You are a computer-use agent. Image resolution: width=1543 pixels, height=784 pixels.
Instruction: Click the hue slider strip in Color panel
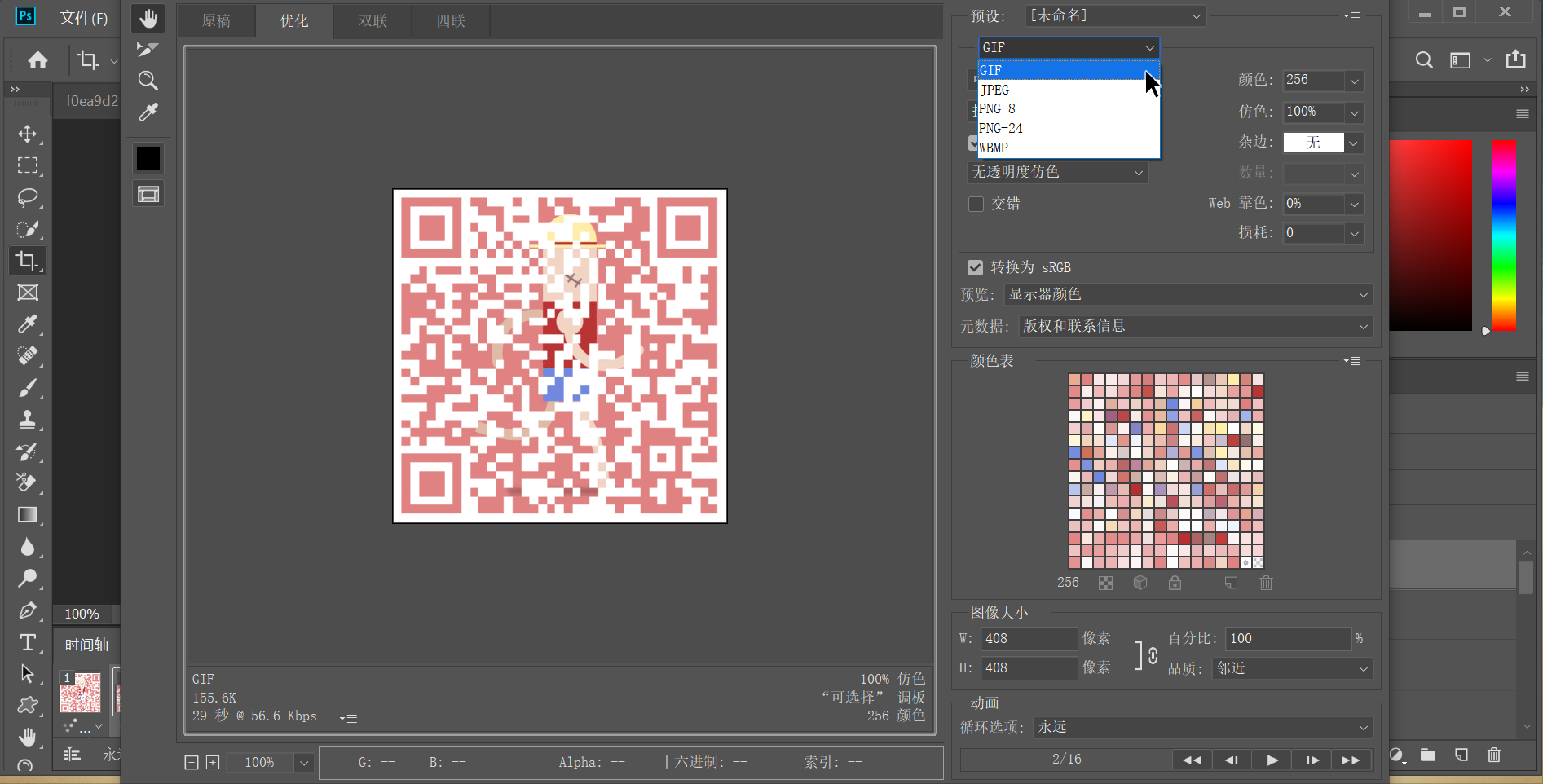[x=1504, y=235]
